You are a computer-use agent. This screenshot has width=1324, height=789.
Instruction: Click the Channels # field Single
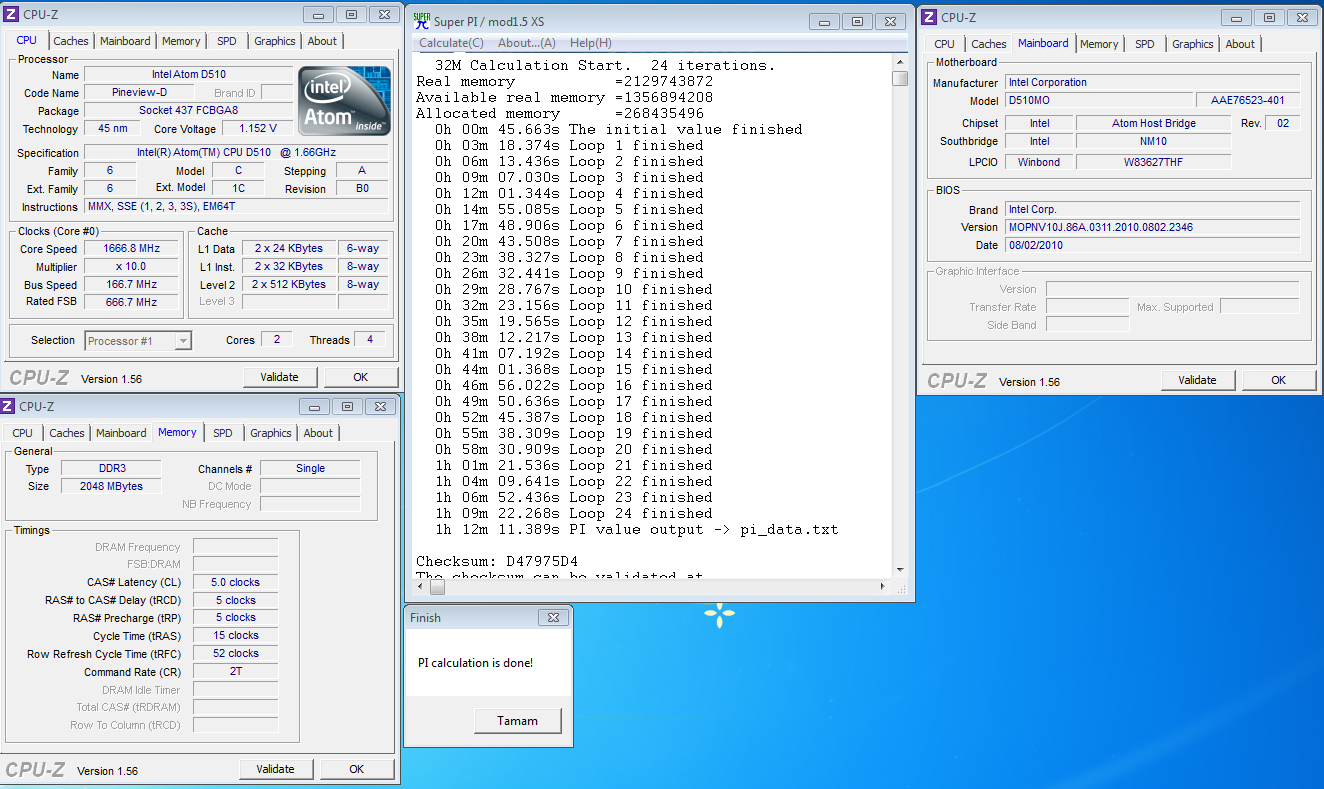click(310, 469)
